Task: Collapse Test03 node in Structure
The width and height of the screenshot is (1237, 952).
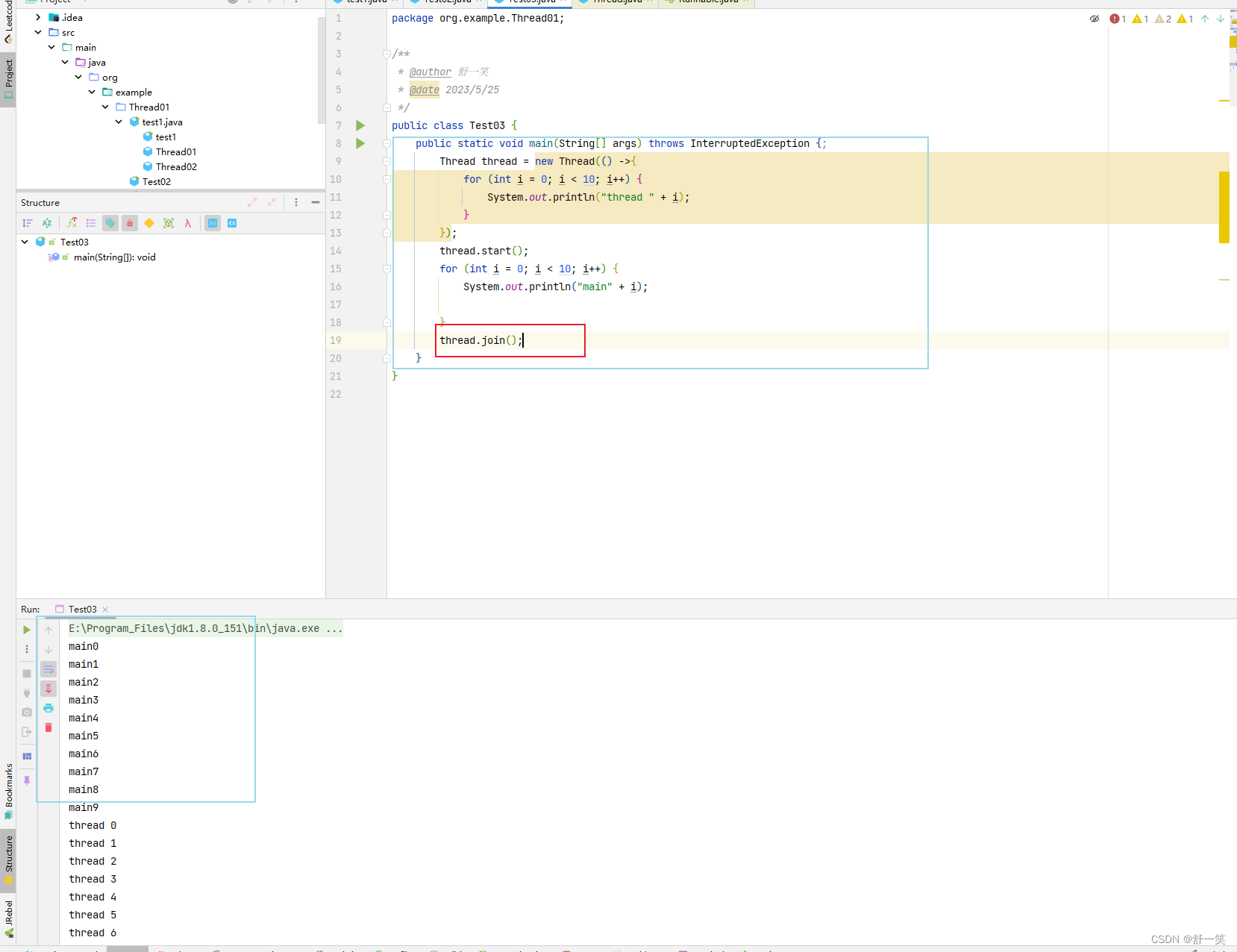Action: coord(25,242)
